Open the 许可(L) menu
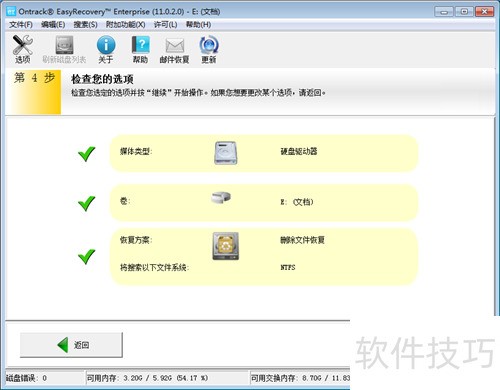 [165, 25]
